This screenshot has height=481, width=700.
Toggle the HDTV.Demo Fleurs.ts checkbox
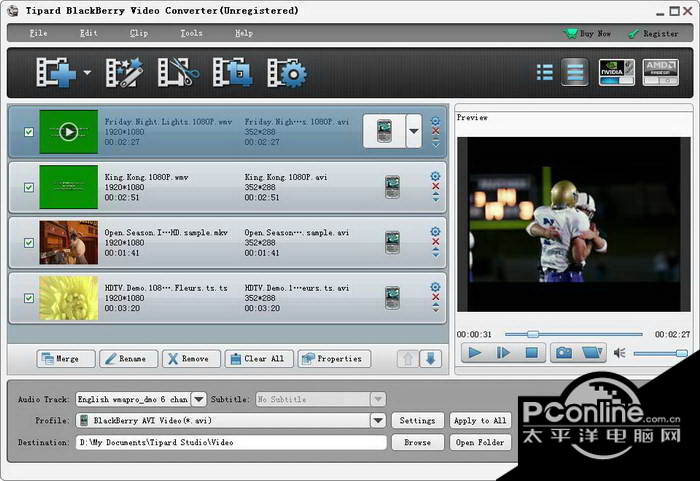pos(28,297)
